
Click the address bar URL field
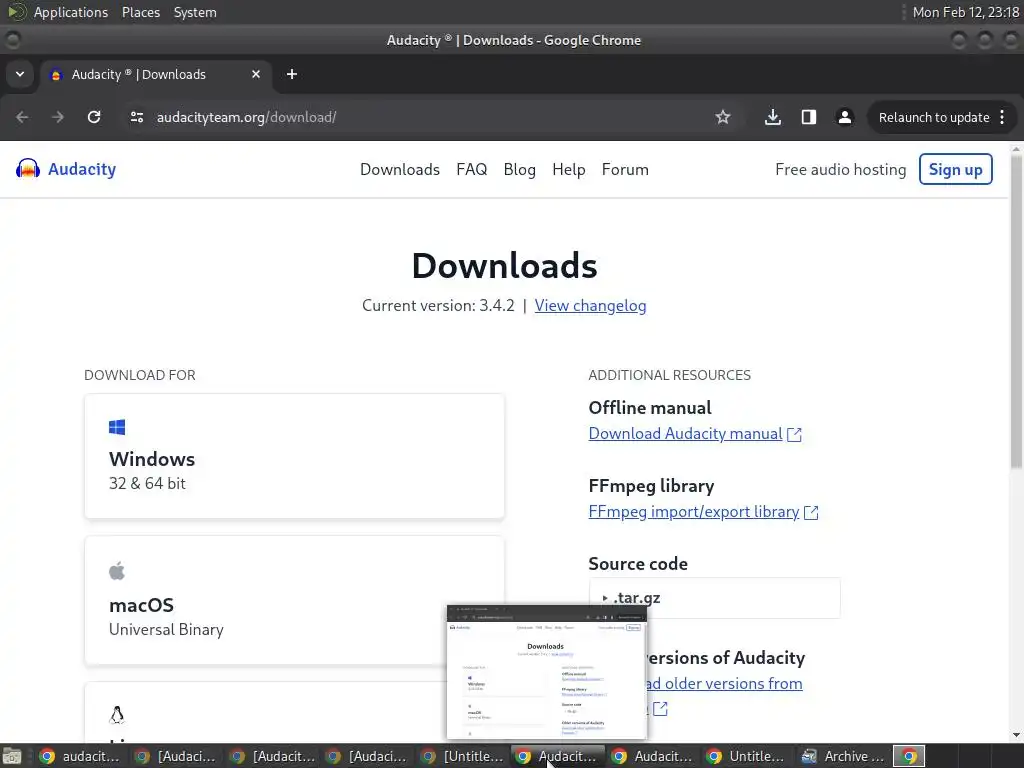418,117
